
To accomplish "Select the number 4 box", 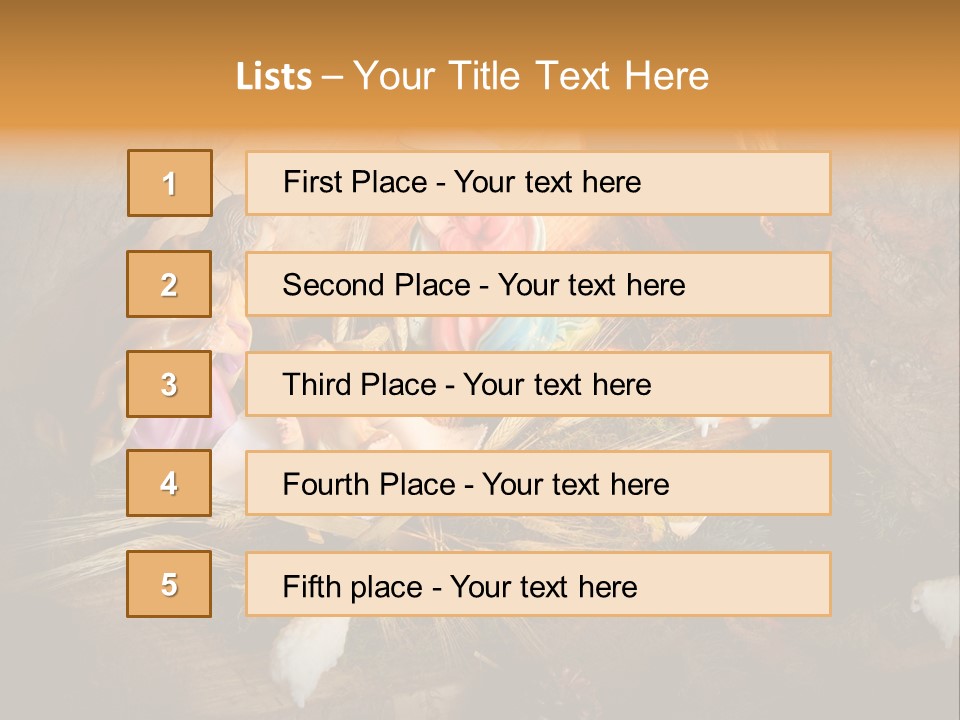I will [170, 483].
